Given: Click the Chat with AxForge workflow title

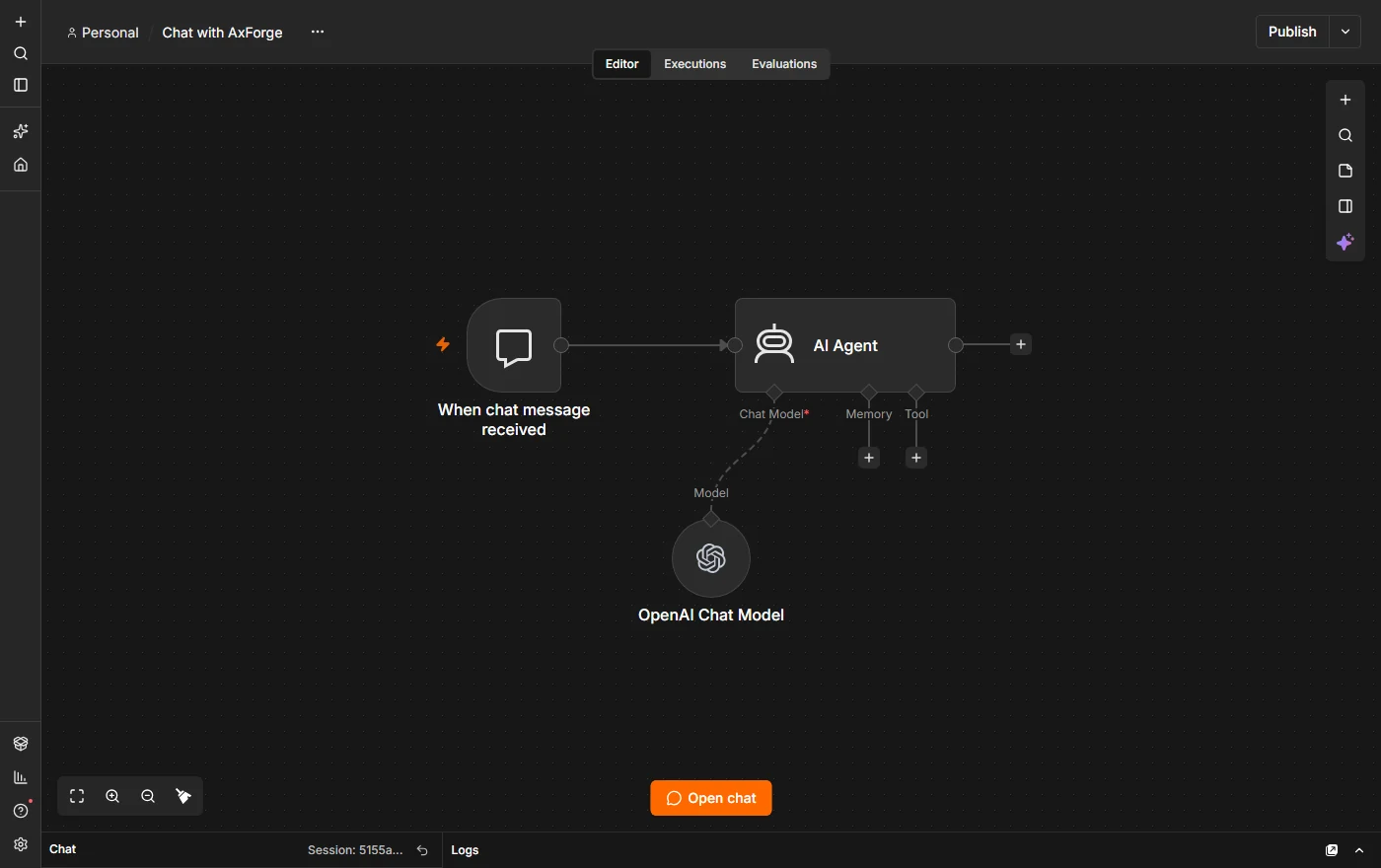Looking at the screenshot, I should (x=222, y=33).
